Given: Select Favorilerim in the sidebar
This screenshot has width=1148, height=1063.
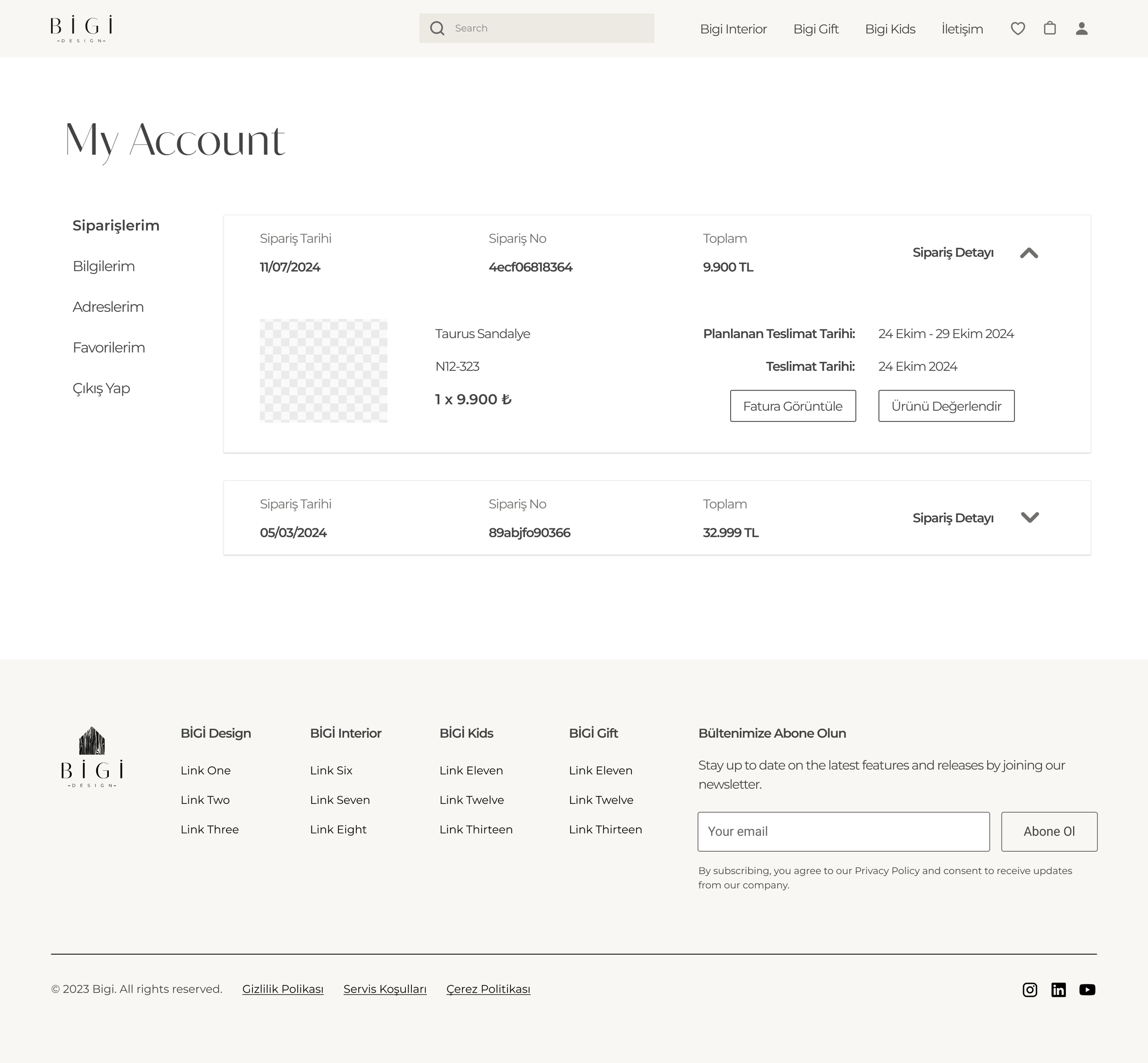Looking at the screenshot, I should click(109, 347).
